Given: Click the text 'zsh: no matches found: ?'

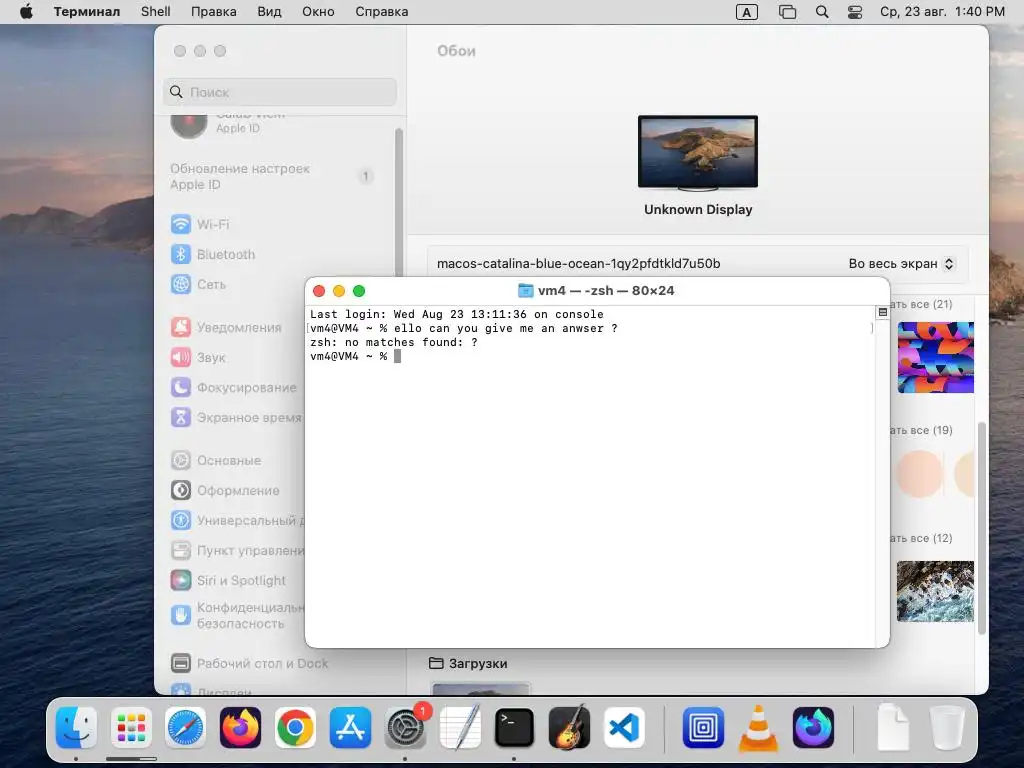Looking at the screenshot, I should pyautogui.click(x=394, y=342).
